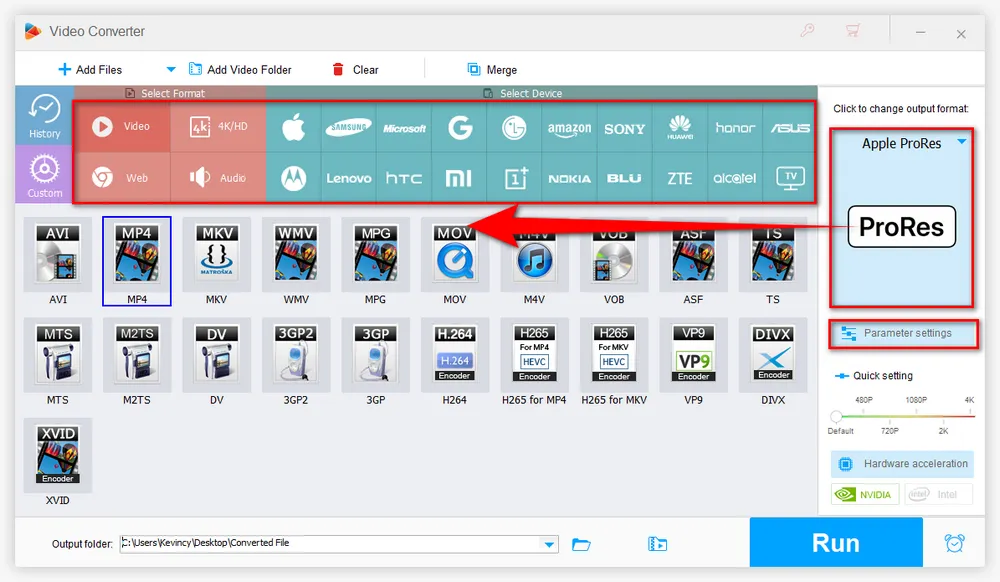The image size is (1000, 582).
Task: Expand the Apple ProRes output format dropdown
Action: click(961, 143)
